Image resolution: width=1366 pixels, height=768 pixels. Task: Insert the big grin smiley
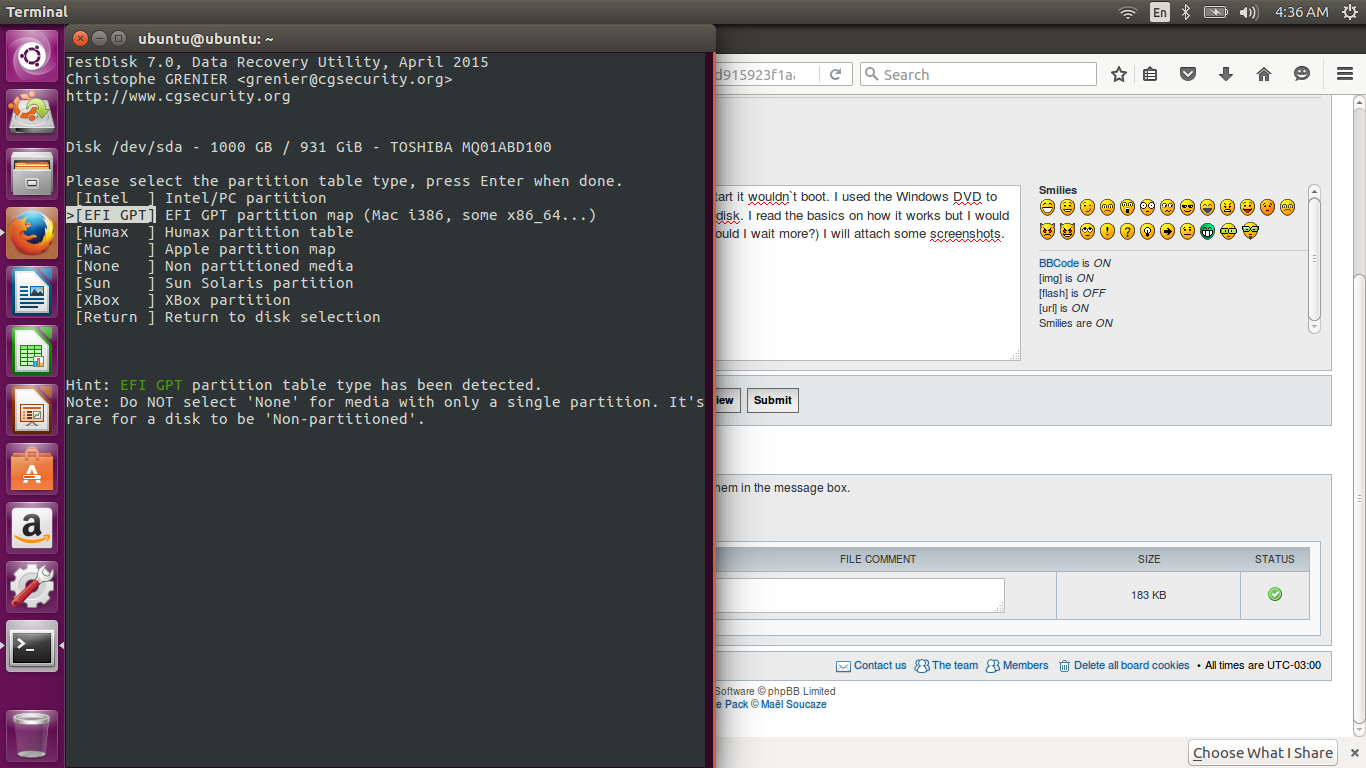click(1047, 207)
